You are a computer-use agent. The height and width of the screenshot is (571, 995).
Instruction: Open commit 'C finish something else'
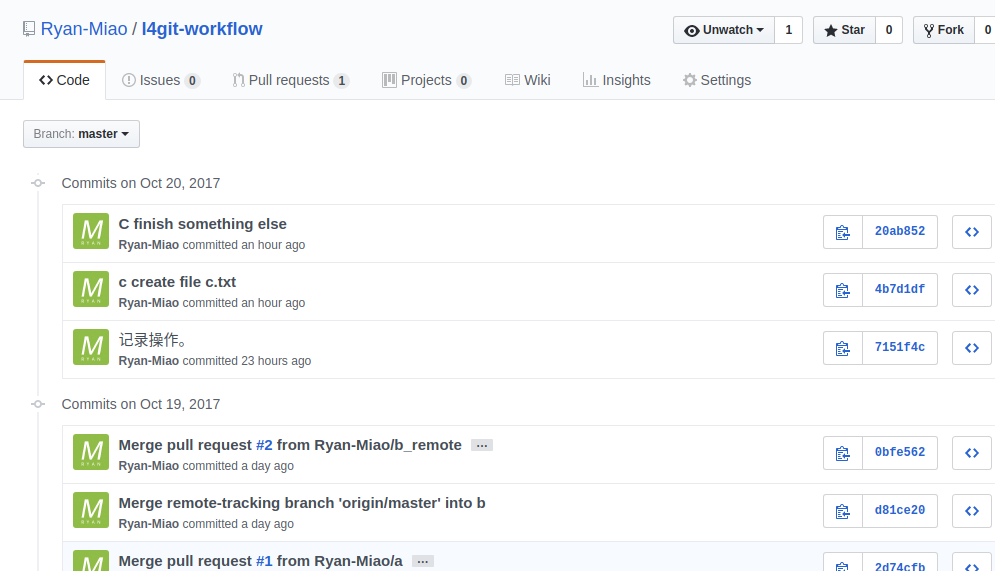point(202,224)
